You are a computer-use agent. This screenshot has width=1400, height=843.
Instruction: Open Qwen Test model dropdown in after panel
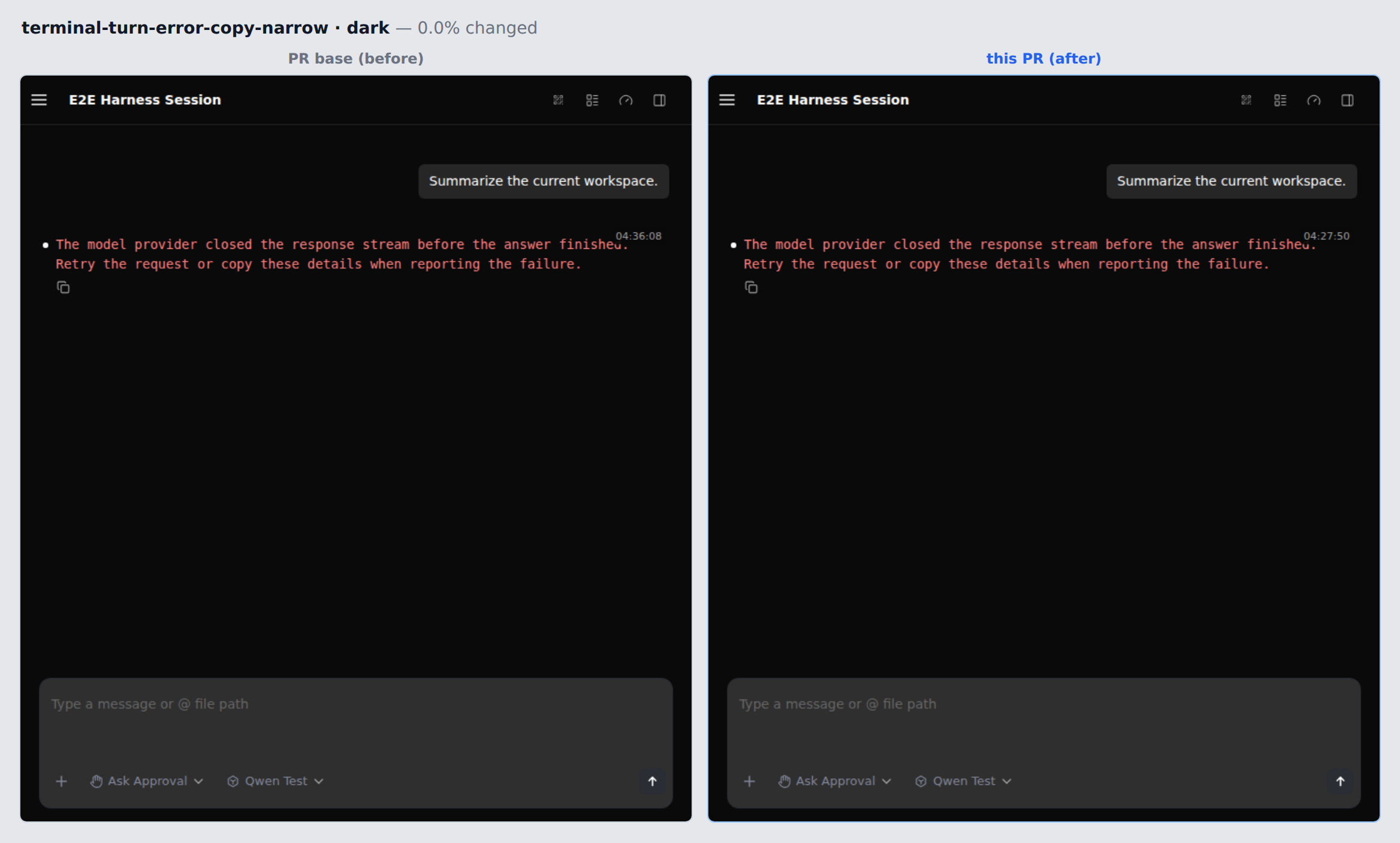click(x=964, y=781)
